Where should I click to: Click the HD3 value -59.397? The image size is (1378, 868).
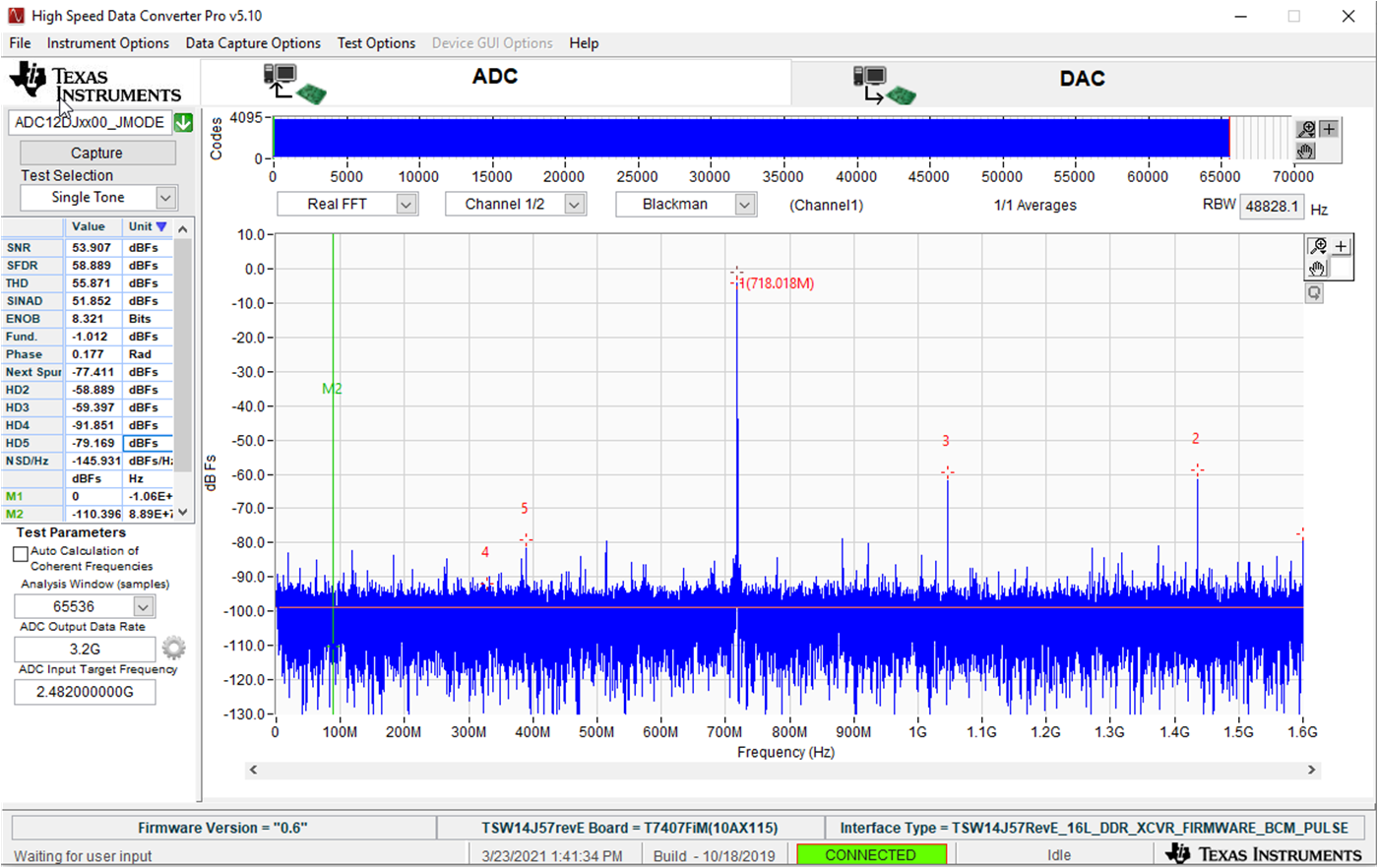pos(93,407)
